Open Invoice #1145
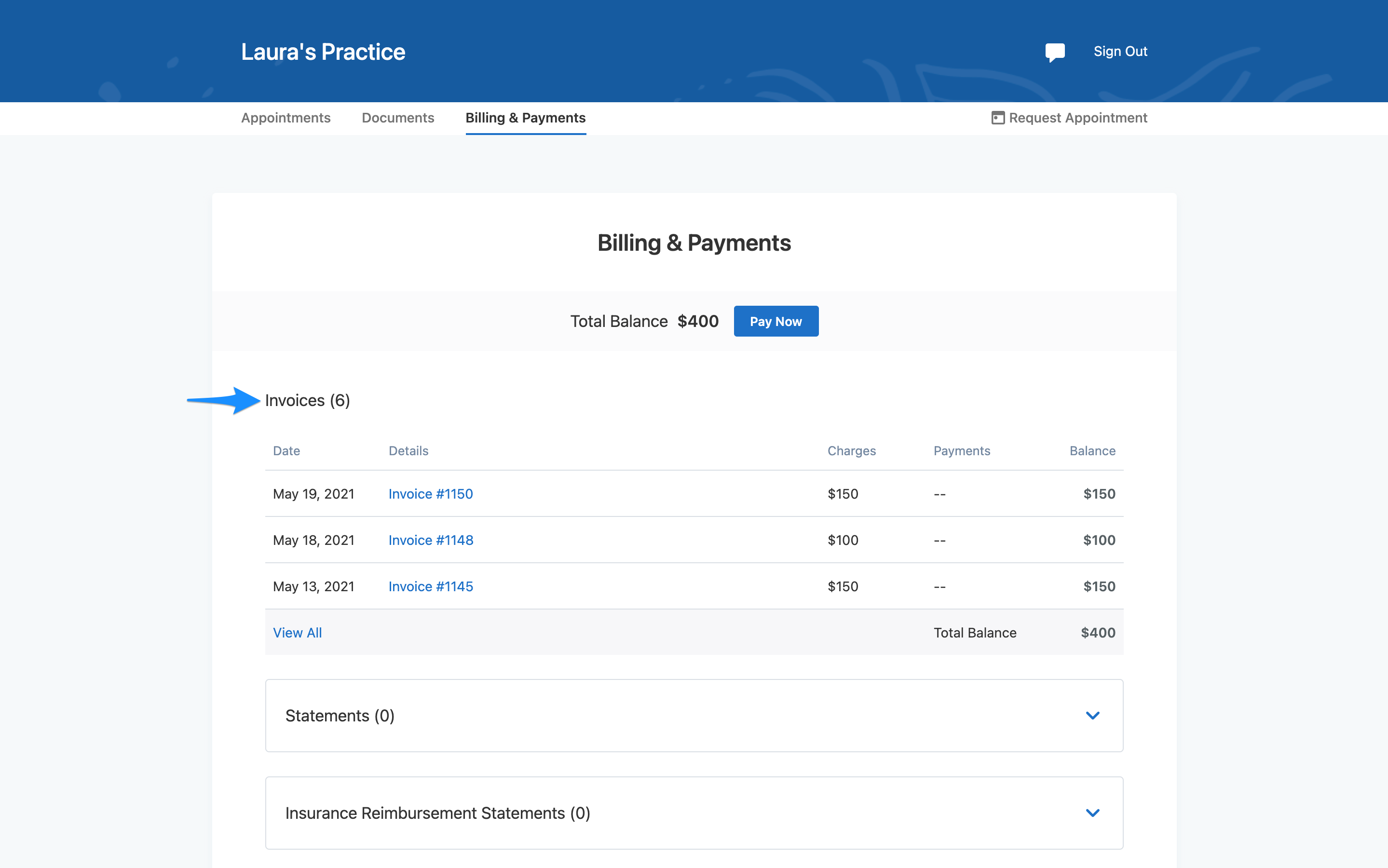The width and height of the screenshot is (1388, 868). [x=431, y=586]
